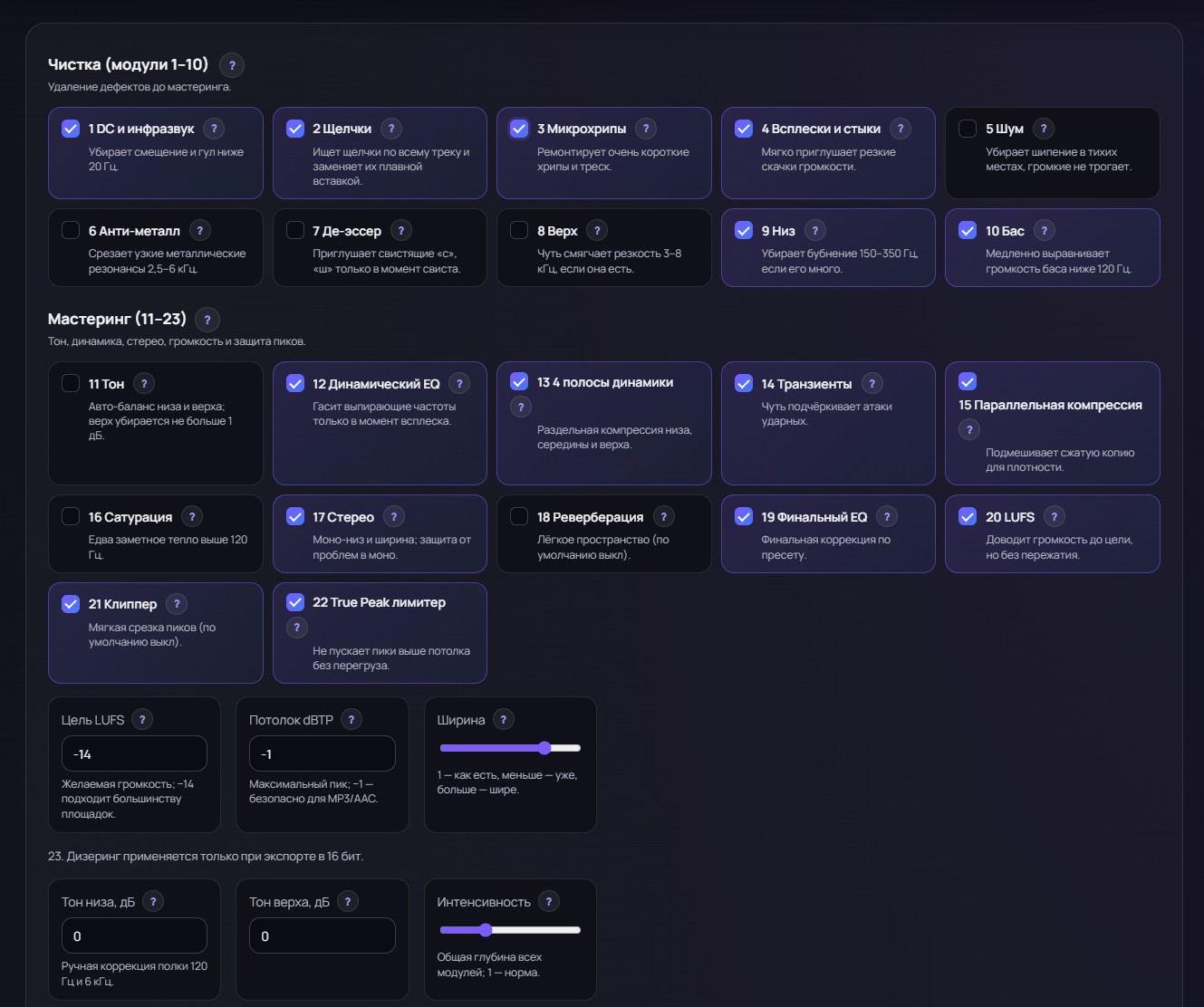Show hint for 16 Сатурация module
Viewport: 1204px width, 1007px height.
coord(192,517)
